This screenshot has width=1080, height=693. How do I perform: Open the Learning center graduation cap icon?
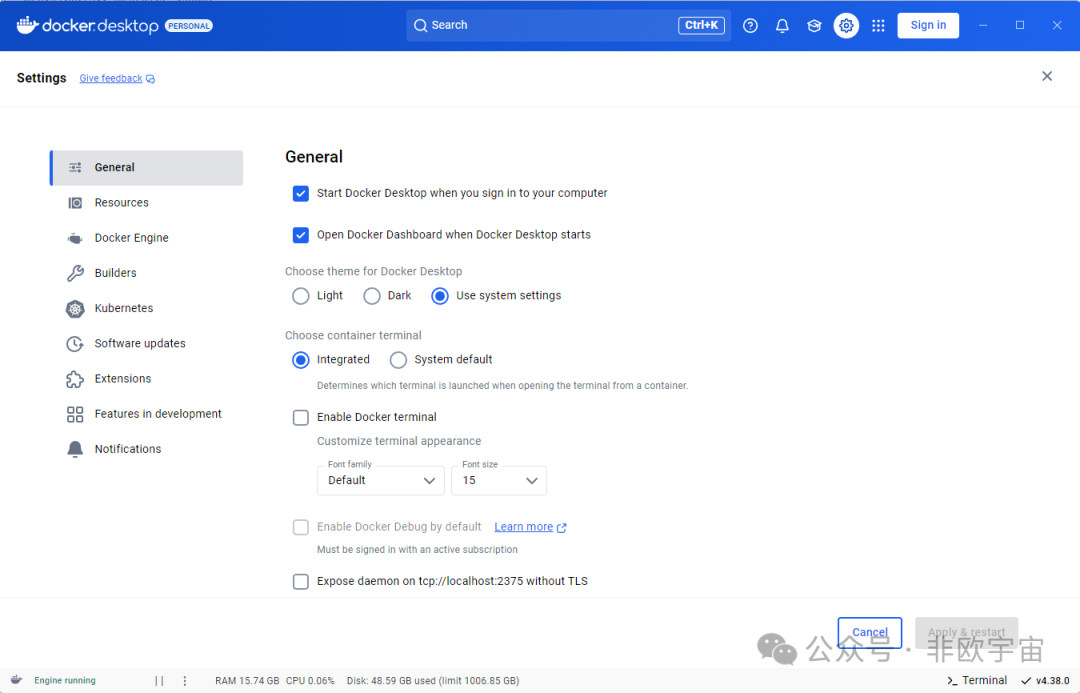[814, 25]
